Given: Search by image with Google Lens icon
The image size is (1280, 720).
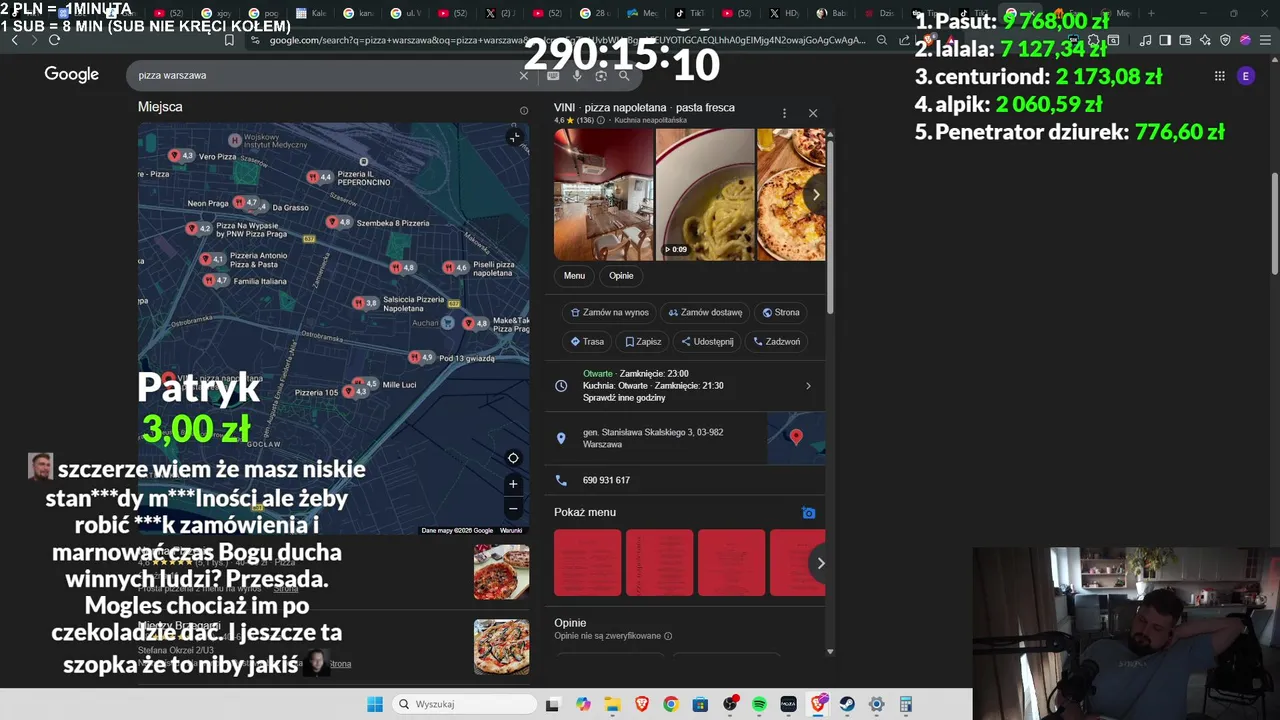Looking at the screenshot, I should [x=601, y=75].
